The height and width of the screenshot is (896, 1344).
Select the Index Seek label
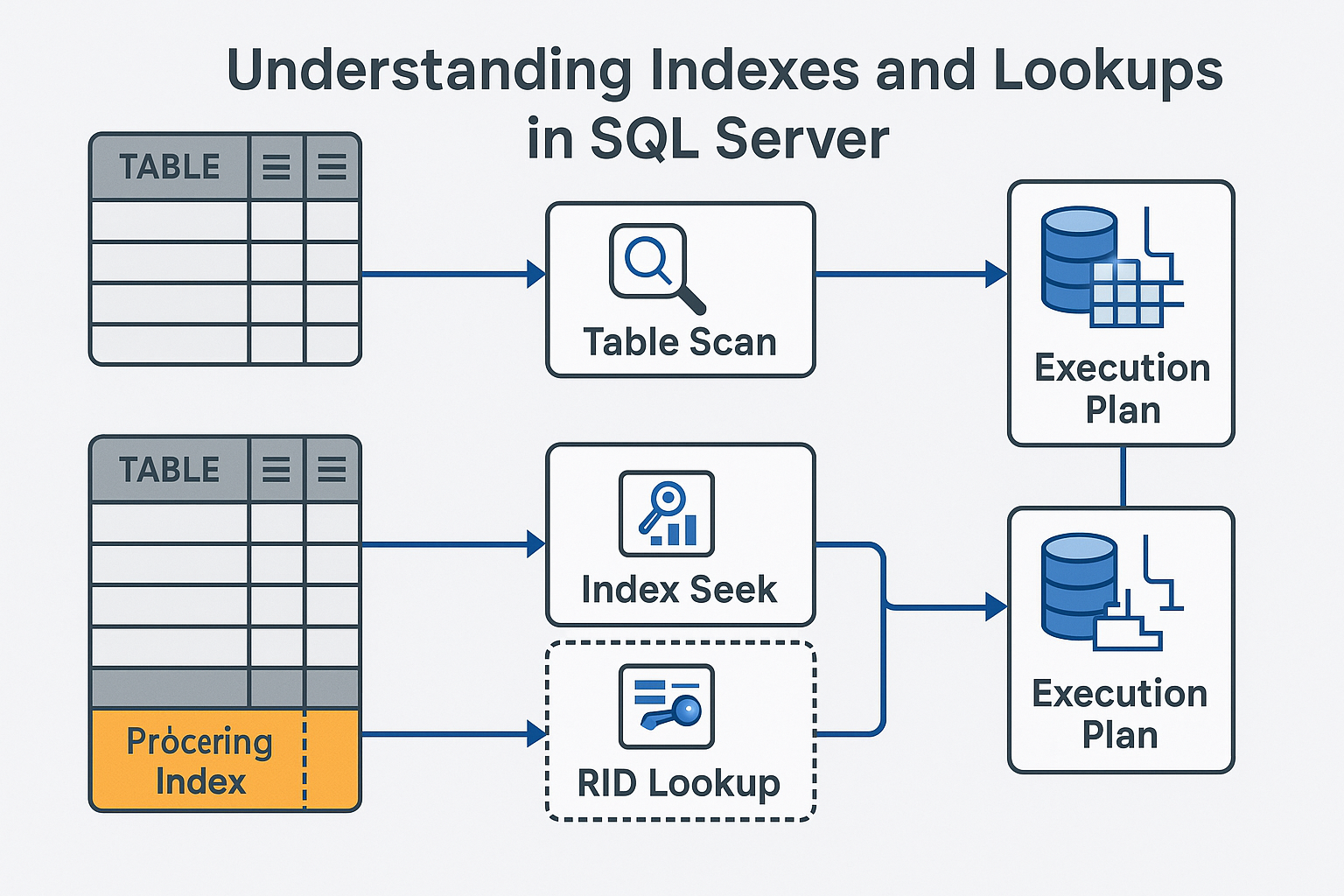point(679,590)
